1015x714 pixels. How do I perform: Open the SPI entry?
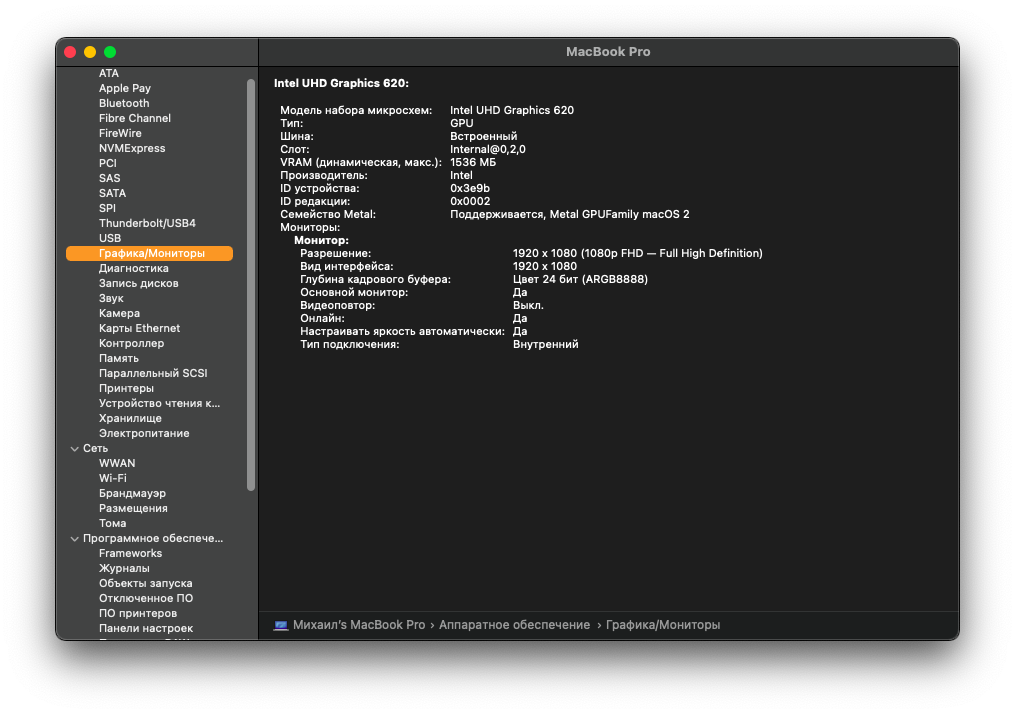point(107,208)
